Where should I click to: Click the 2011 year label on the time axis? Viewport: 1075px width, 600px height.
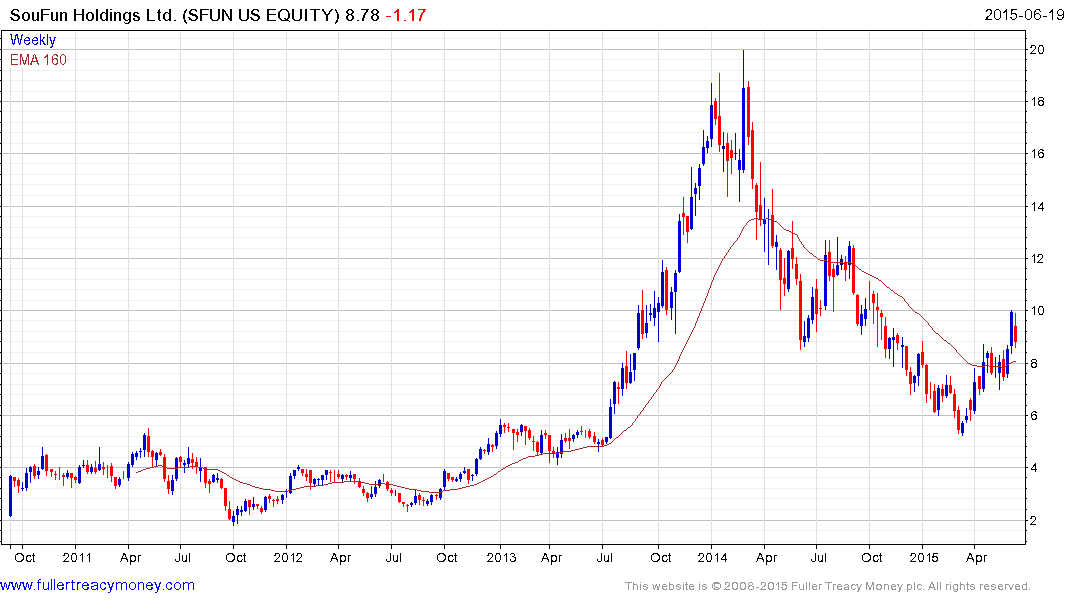pyautogui.click(x=77, y=557)
